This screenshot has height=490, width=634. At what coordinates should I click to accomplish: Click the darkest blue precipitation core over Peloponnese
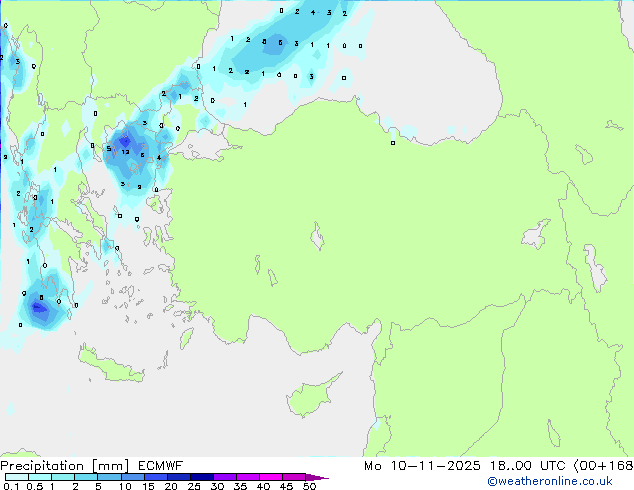click(x=39, y=308)
